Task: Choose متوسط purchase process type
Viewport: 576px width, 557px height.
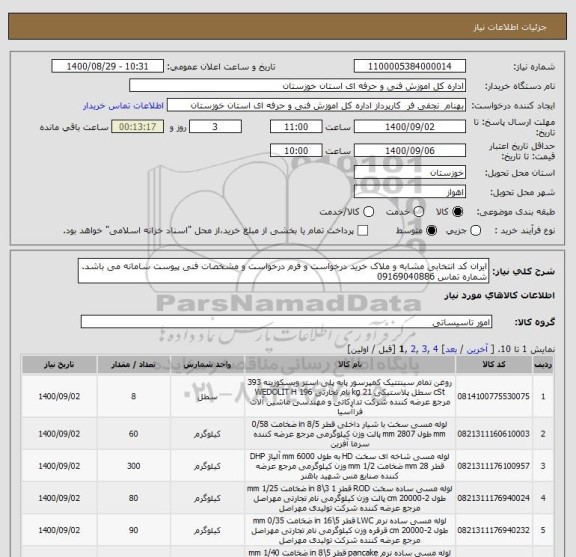Action: (x=431, y=231)
